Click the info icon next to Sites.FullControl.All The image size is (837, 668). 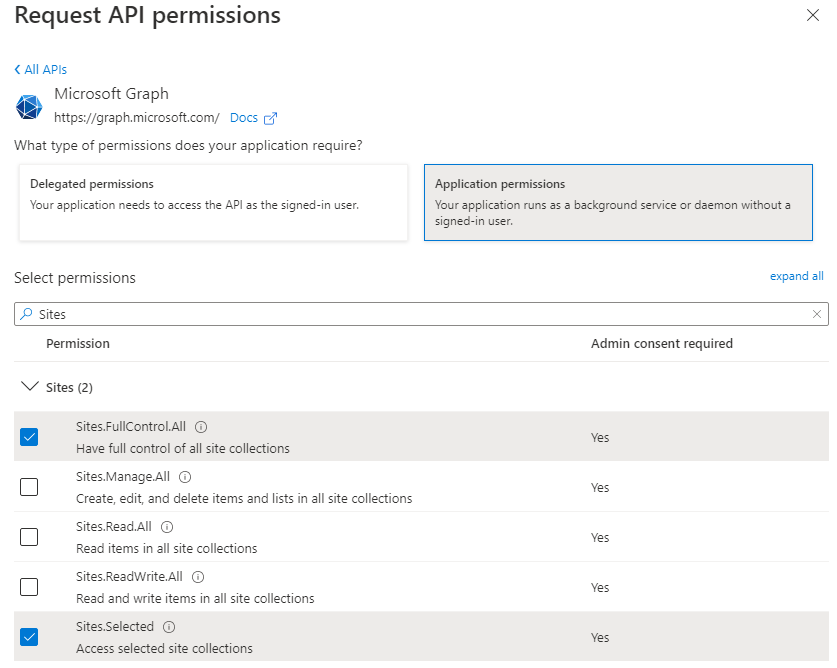tap(202, 427)
